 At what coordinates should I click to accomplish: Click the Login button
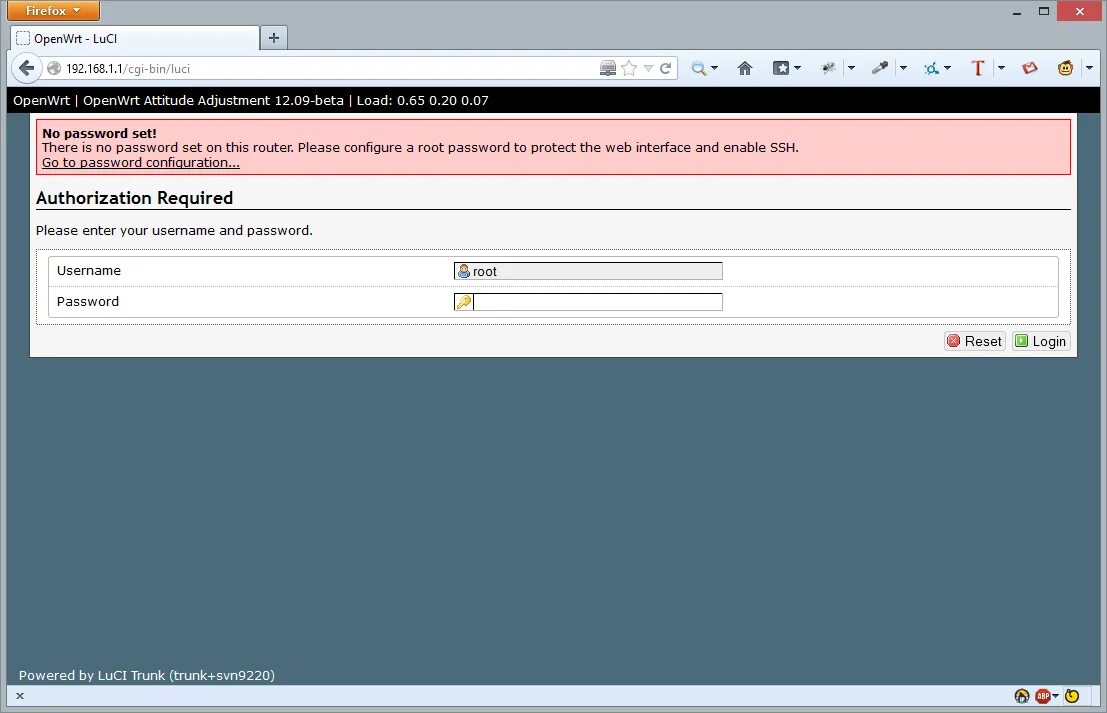(x=1041, y=342)
